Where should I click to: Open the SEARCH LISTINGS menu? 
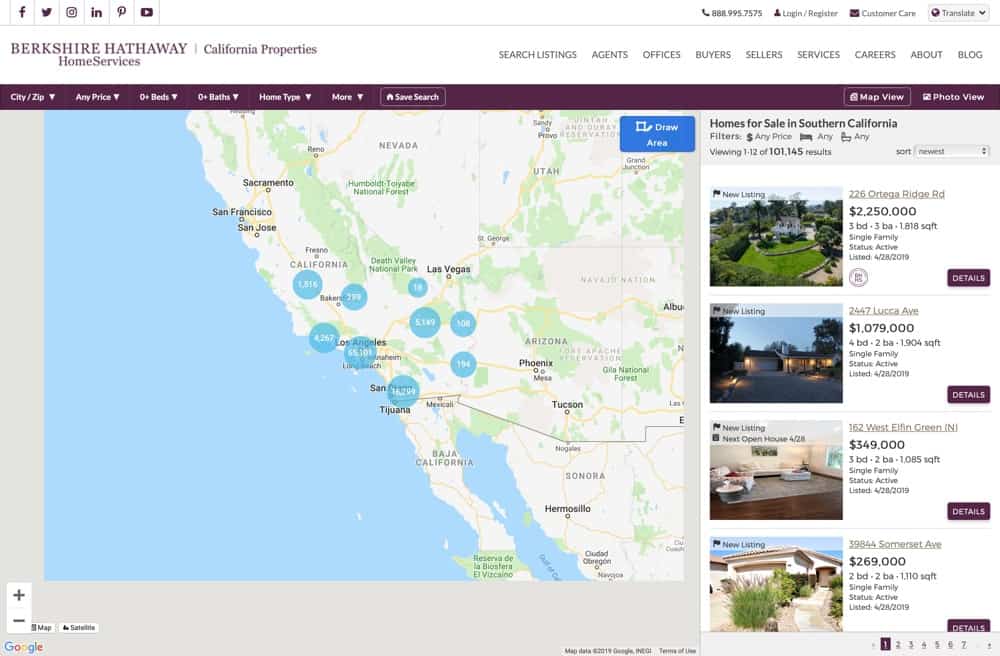pyautogui.click(x=537, y=55)
